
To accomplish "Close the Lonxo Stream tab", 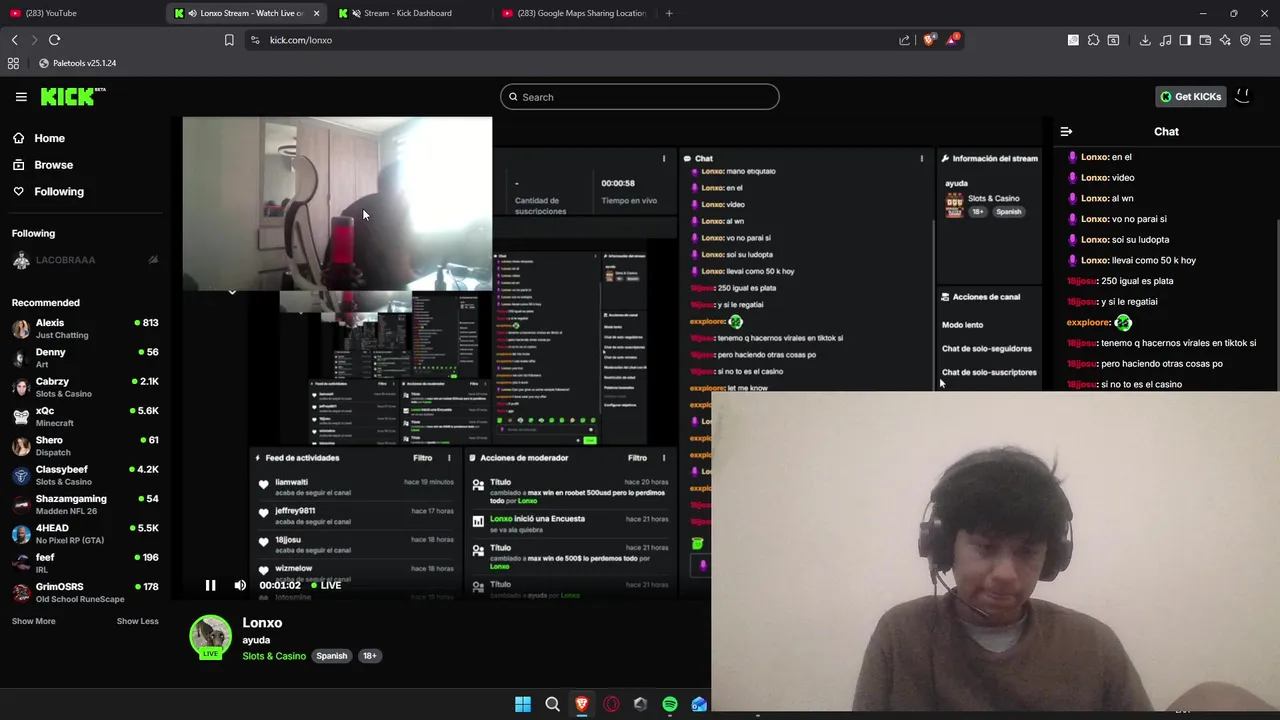I will click(317, 13).
